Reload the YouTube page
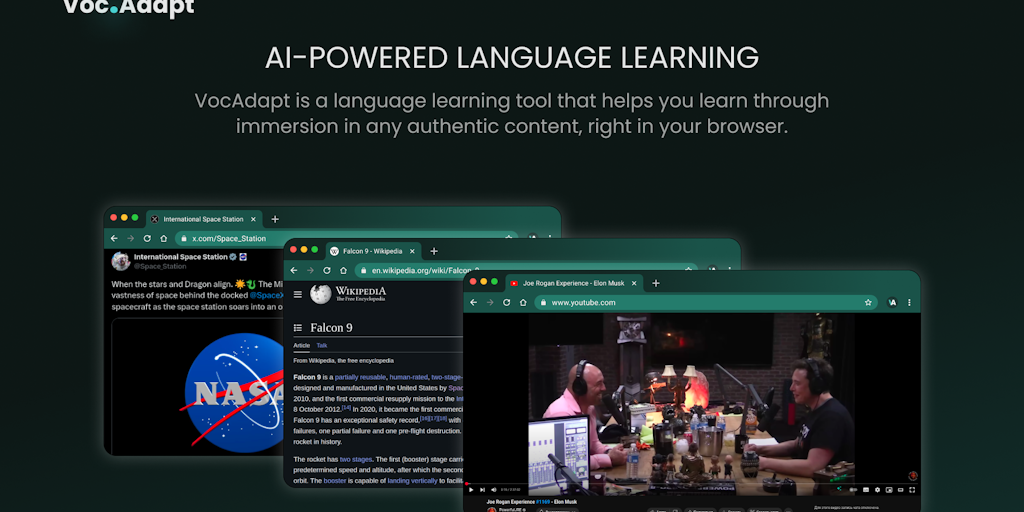The image size is (1024, 512). pyautogui.click(x=506, y=302)
